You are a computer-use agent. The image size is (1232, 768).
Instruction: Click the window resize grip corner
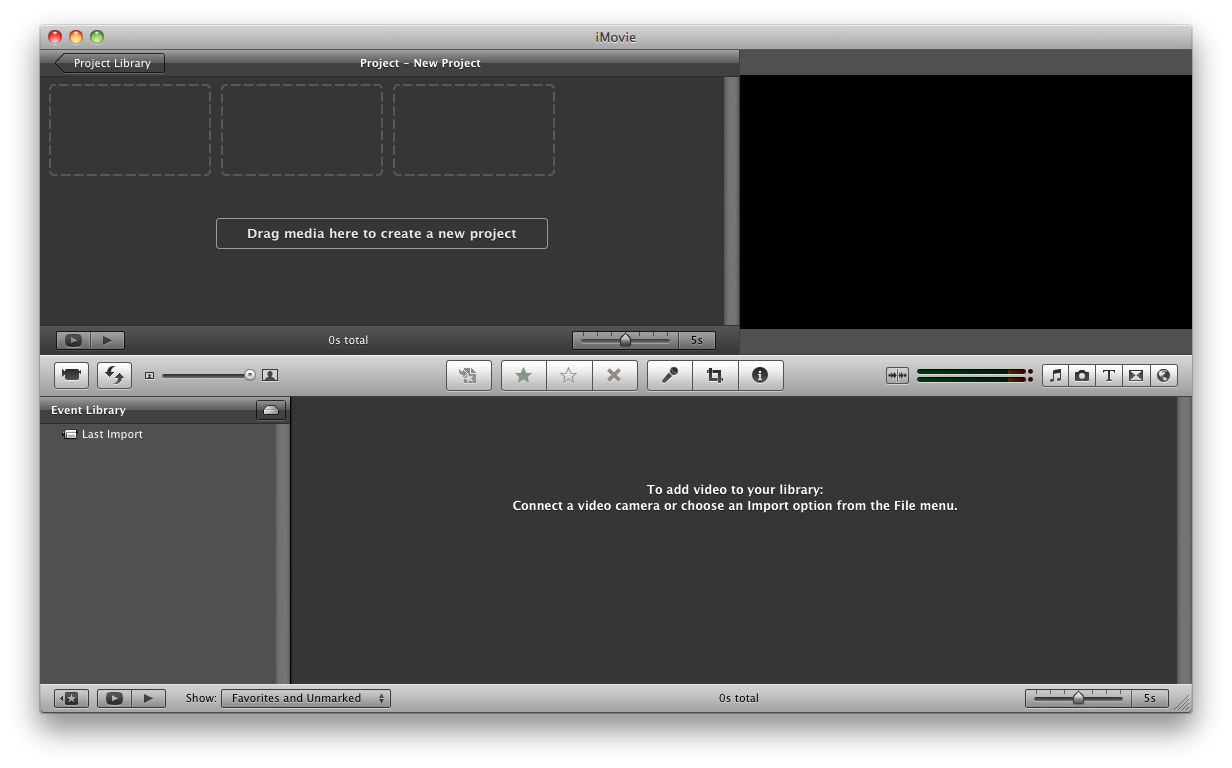pos(1183,703)
